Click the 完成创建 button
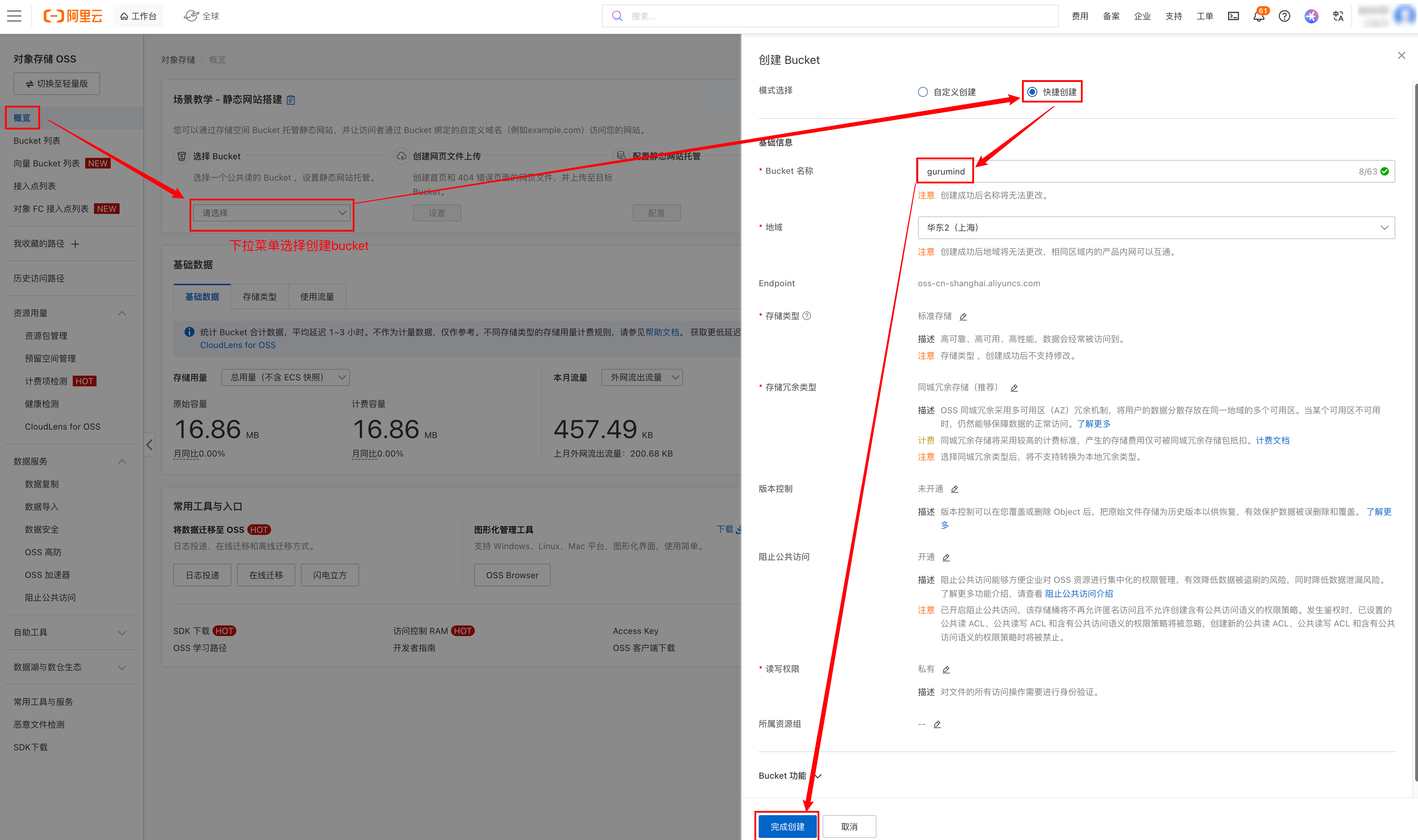Viewport: 1418px width, 840px height. click(787, 827)
